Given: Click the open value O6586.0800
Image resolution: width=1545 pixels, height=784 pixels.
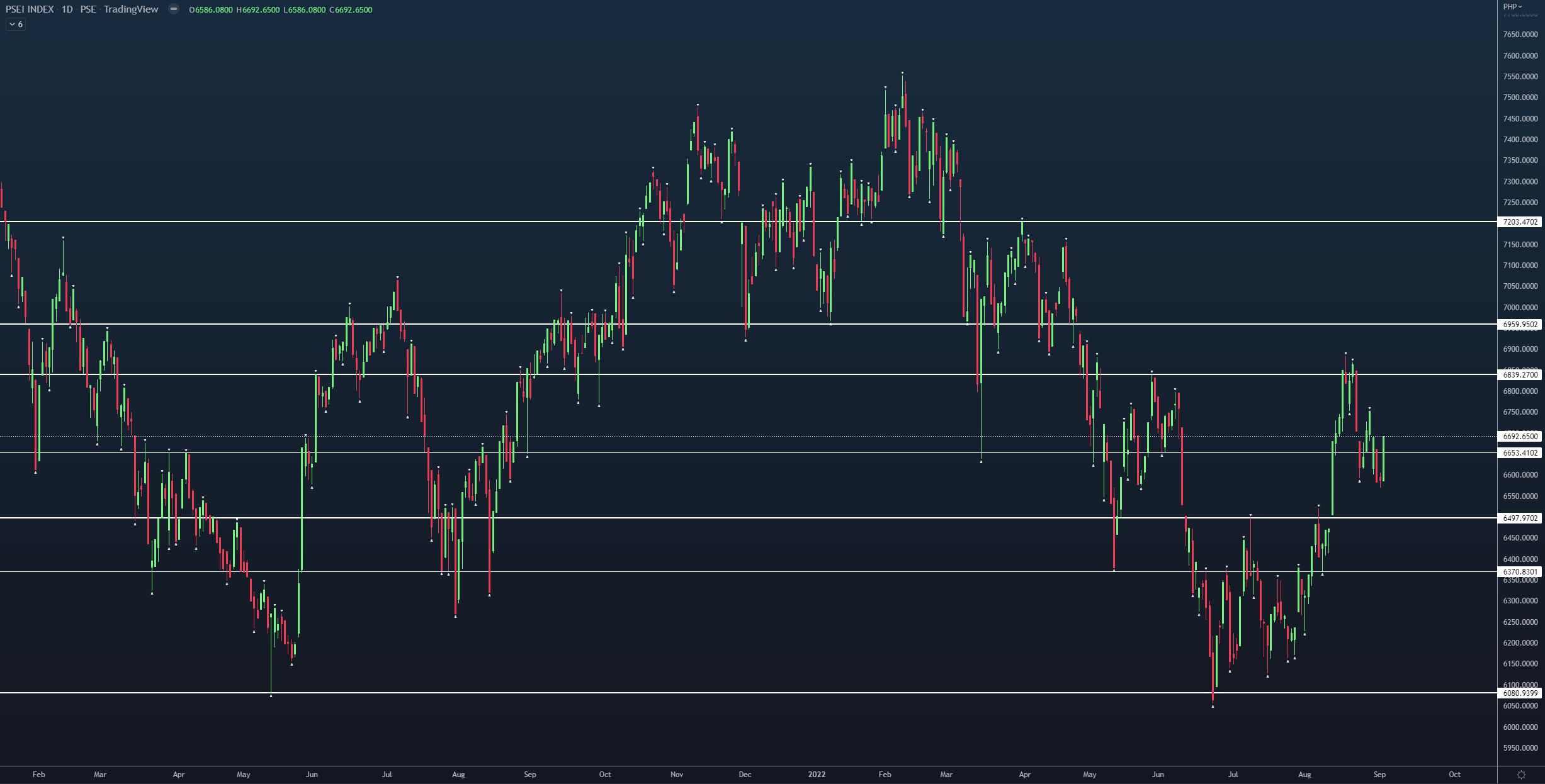Looking at the screenshot, I should 211,10.
